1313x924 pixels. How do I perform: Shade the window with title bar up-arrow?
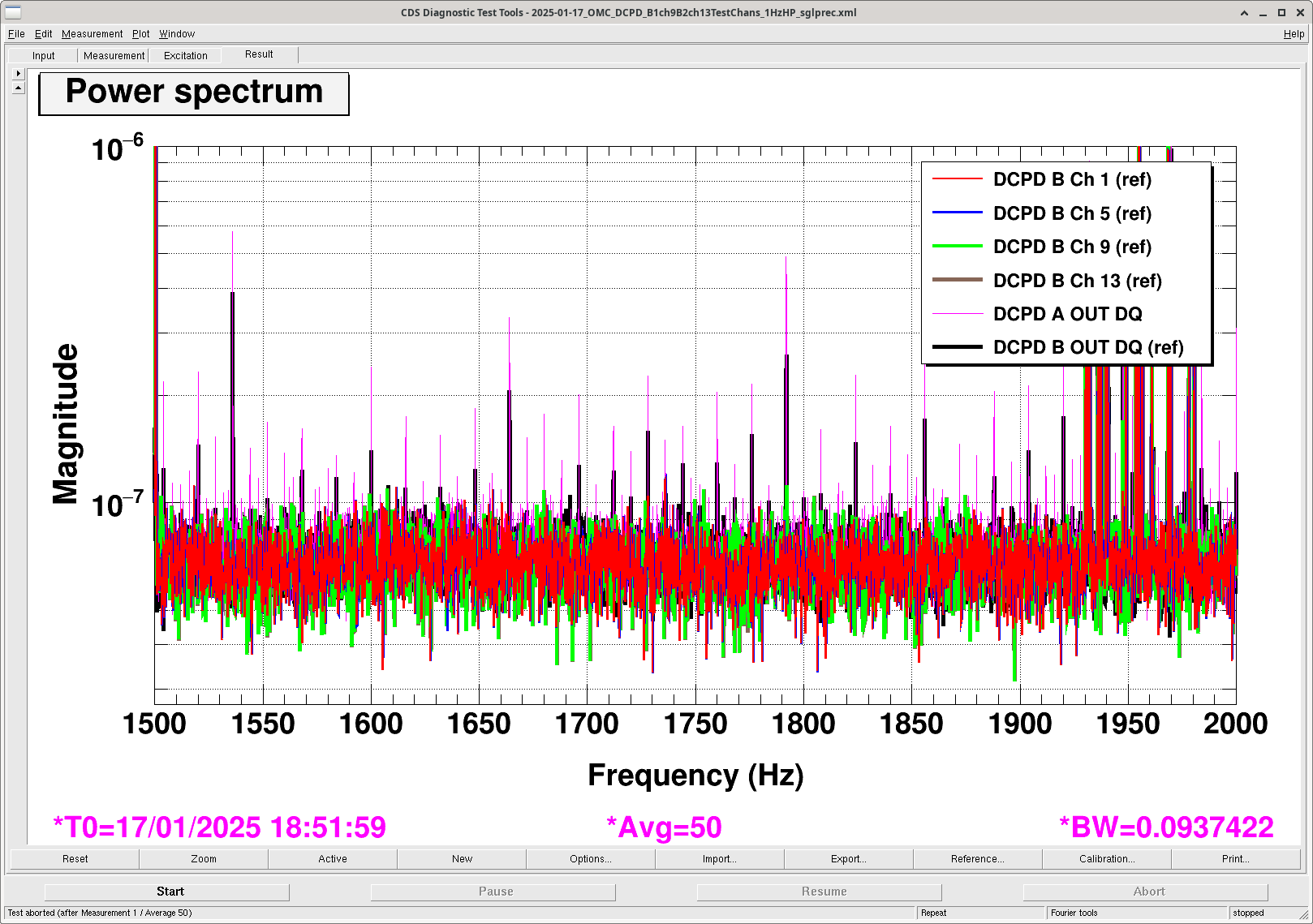1244,13
